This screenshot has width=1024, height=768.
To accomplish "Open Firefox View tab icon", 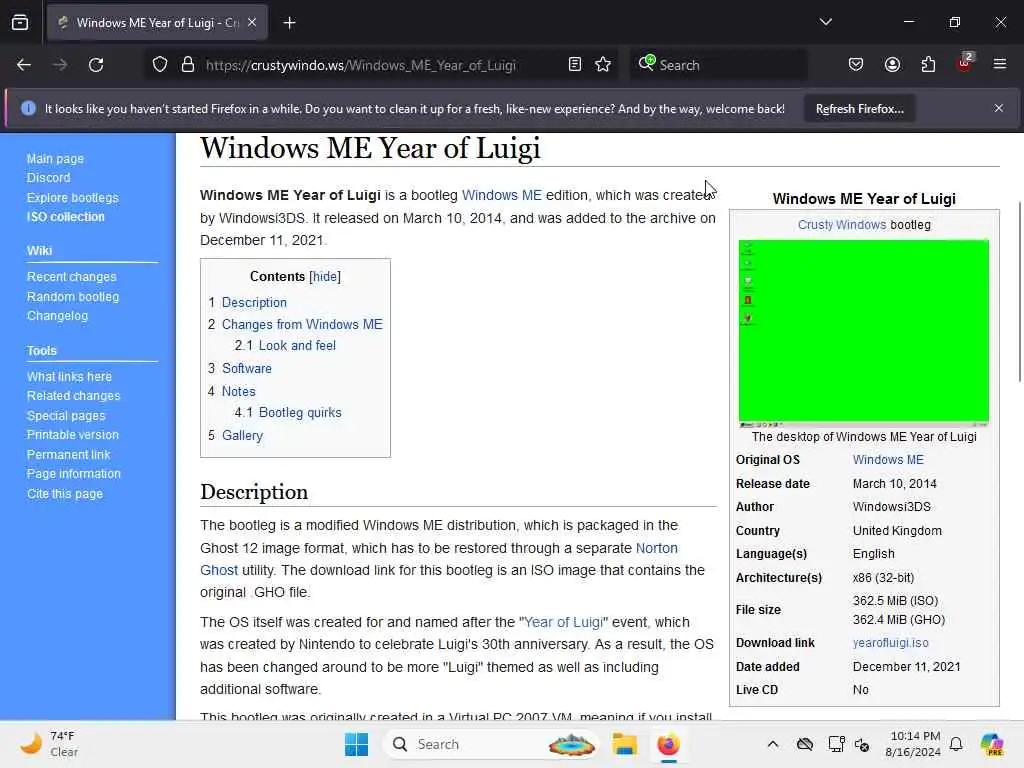I will 20,23.
